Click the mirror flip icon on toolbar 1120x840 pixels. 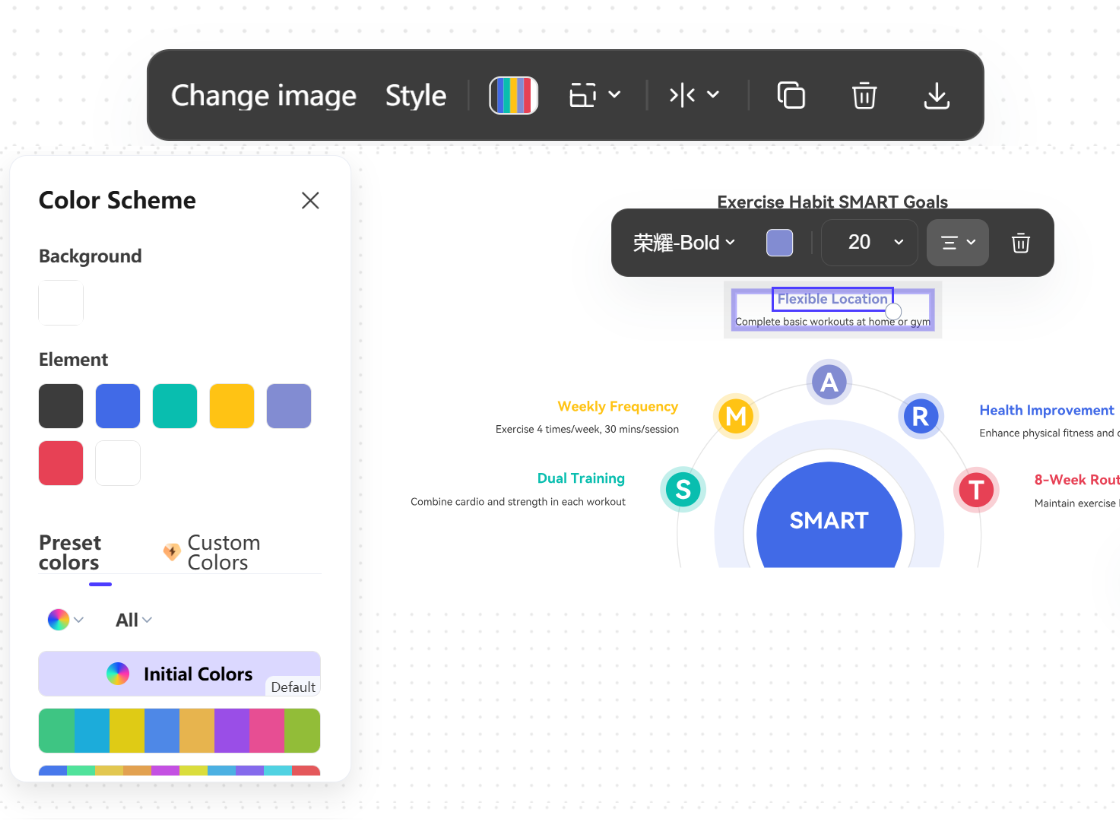685,95
